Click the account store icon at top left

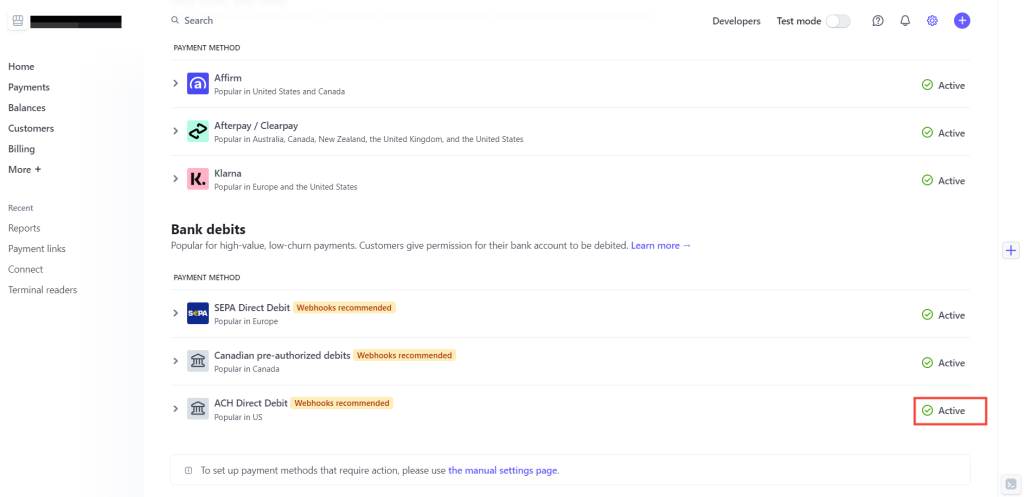pyautogui.click(x=17, y=21)
